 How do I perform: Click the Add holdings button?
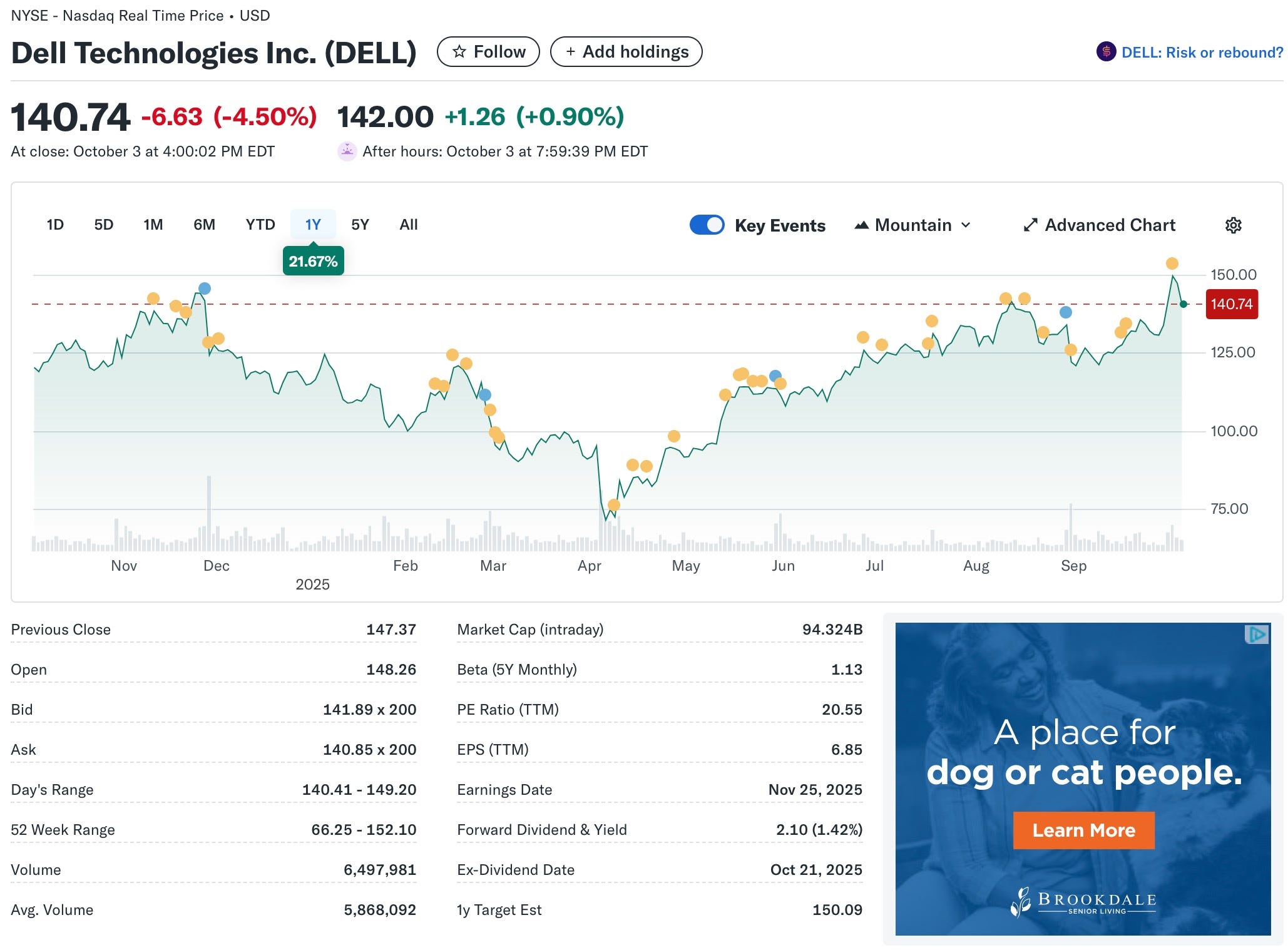tap(626, 52)
